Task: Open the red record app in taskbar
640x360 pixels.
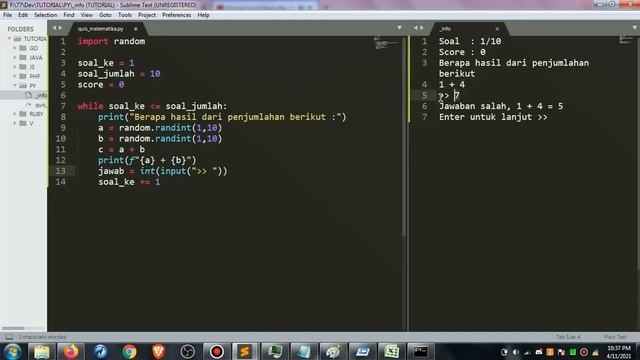Action: coord(217,351)
